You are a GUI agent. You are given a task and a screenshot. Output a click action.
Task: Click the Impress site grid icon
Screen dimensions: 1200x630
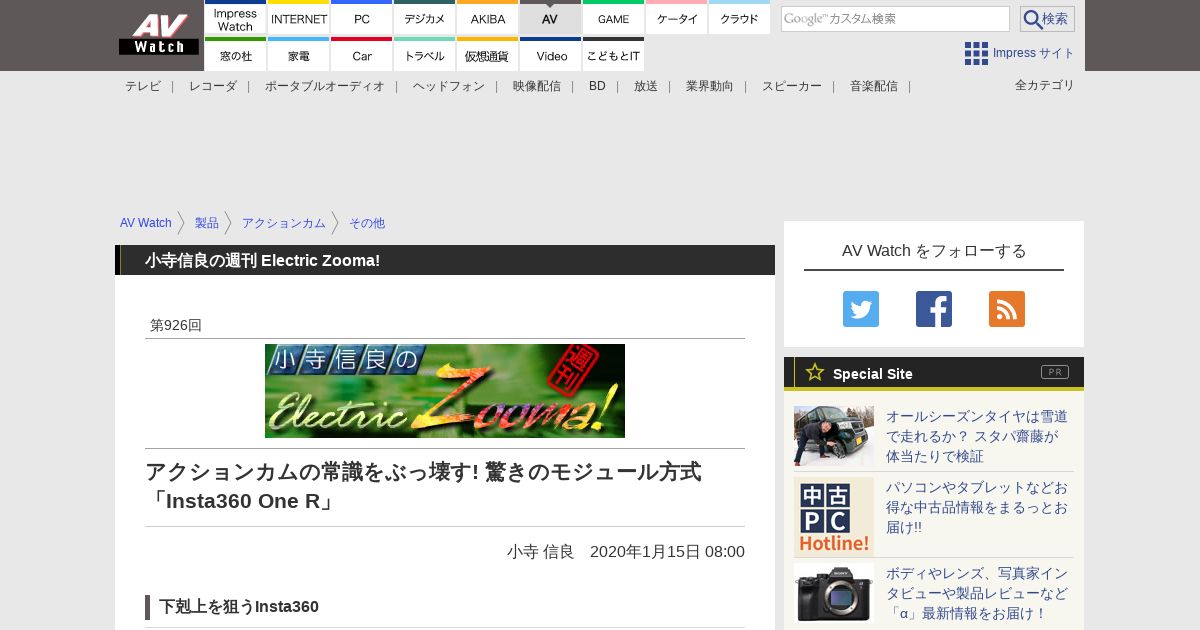976,53
